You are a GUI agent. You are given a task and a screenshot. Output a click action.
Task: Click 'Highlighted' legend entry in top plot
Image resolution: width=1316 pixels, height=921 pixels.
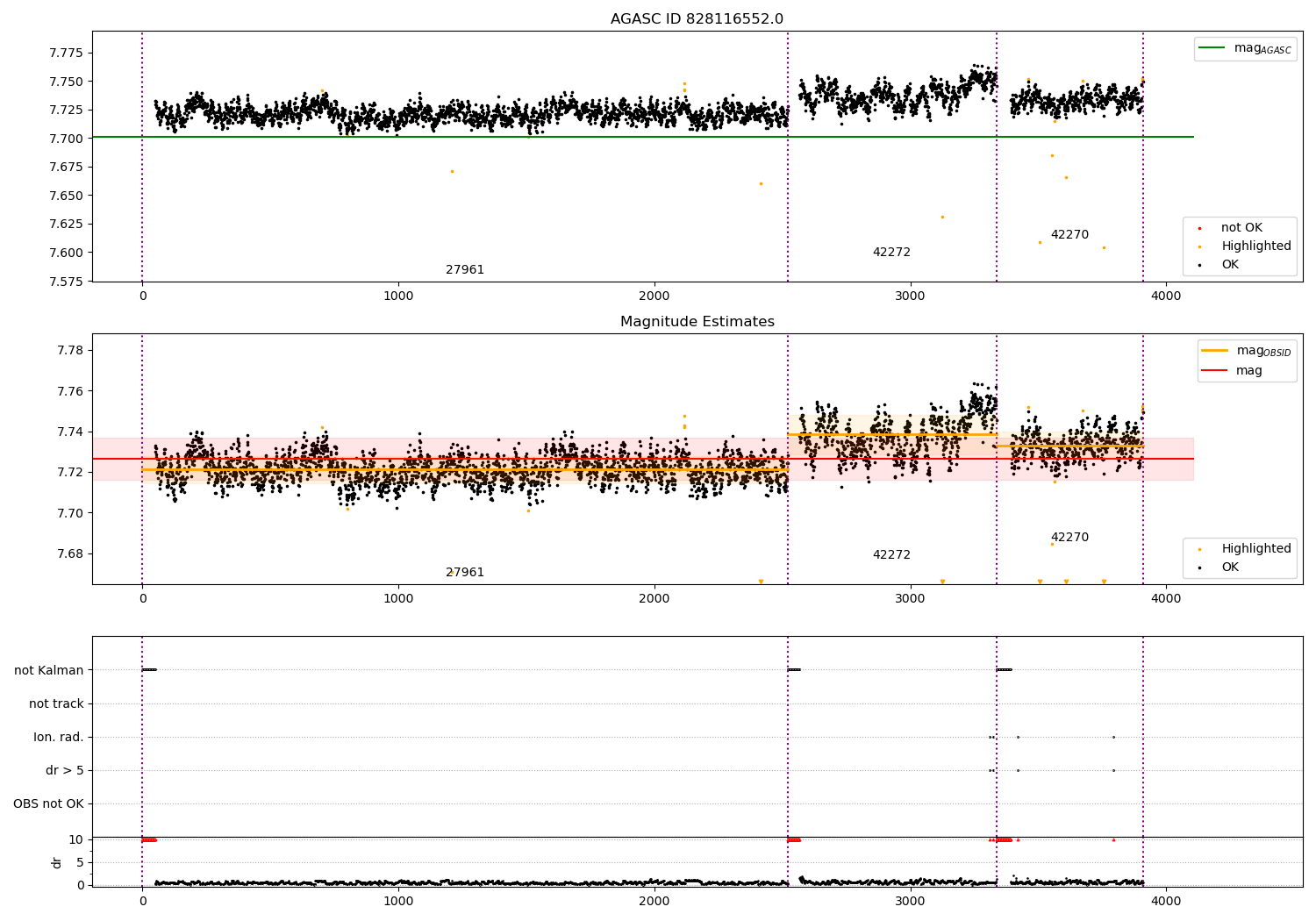pos(1255,246)
